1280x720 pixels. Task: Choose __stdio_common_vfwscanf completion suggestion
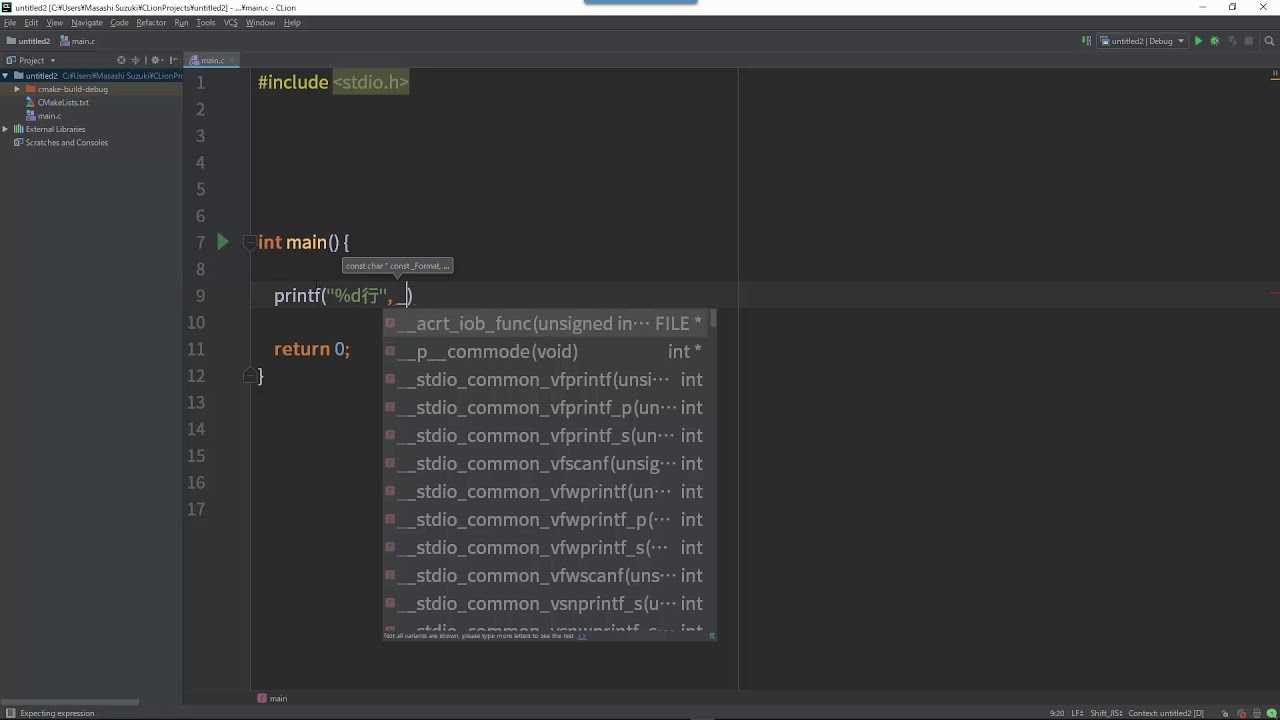coord(546,575)
